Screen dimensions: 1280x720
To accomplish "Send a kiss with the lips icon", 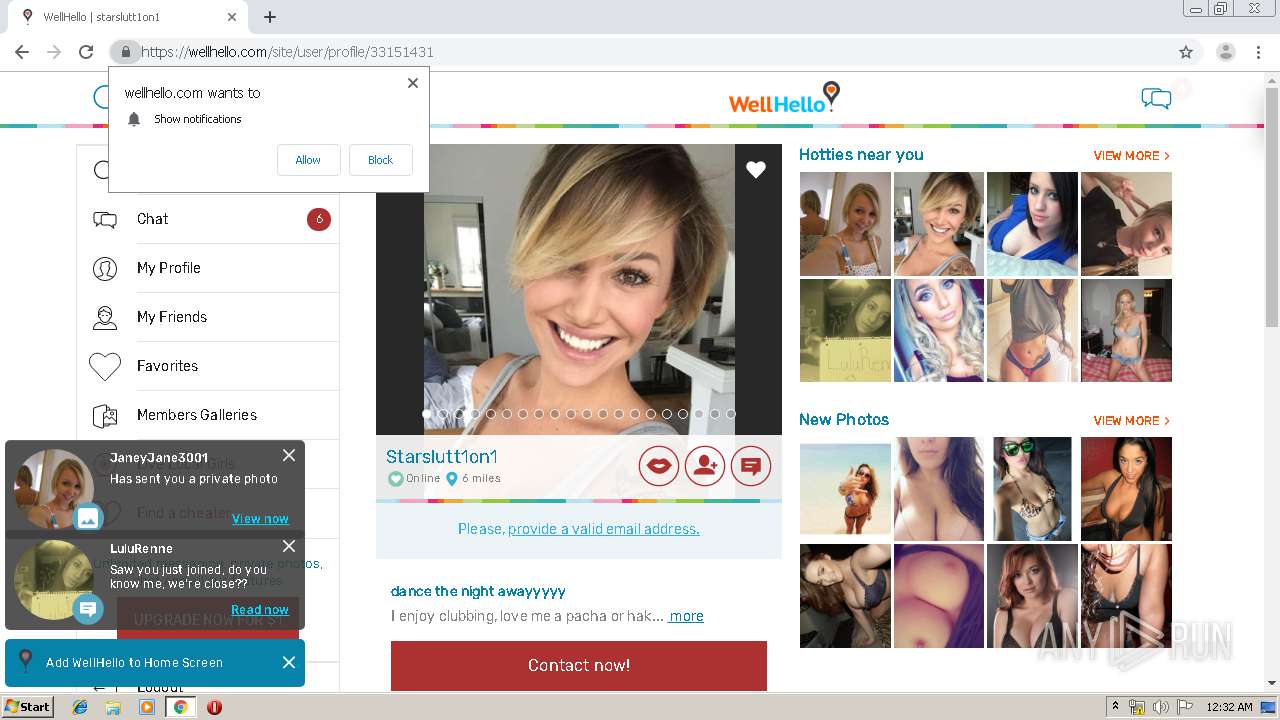I will click(659, 465).
